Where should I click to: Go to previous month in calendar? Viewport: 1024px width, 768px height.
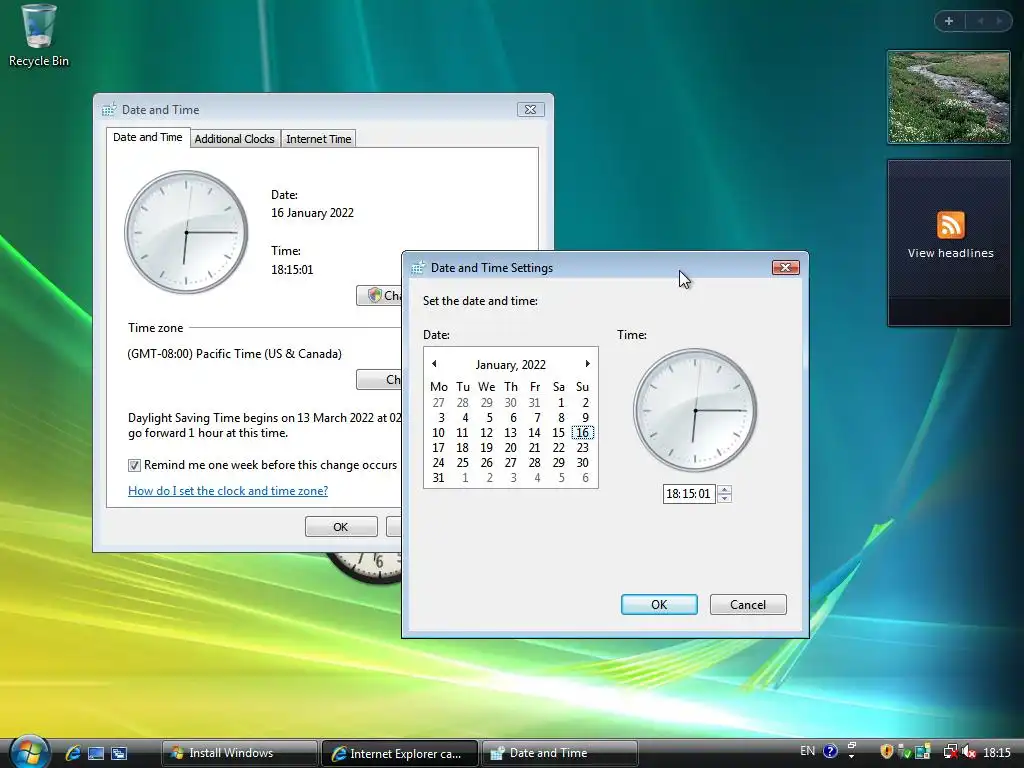pyautogui.click(x=434, y=364)
